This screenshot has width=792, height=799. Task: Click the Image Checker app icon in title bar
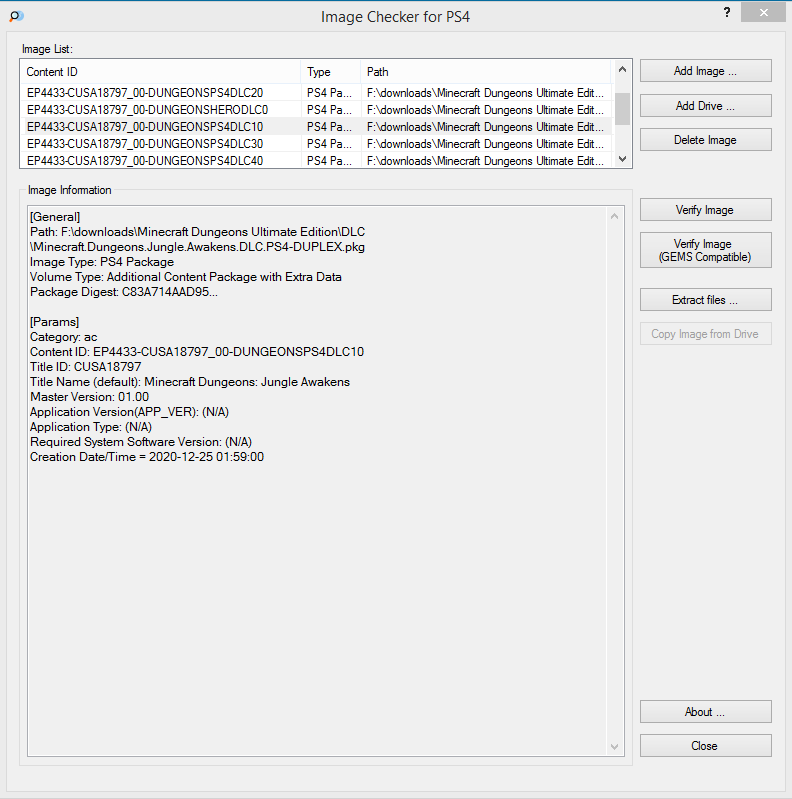click(x=16, y=16)
